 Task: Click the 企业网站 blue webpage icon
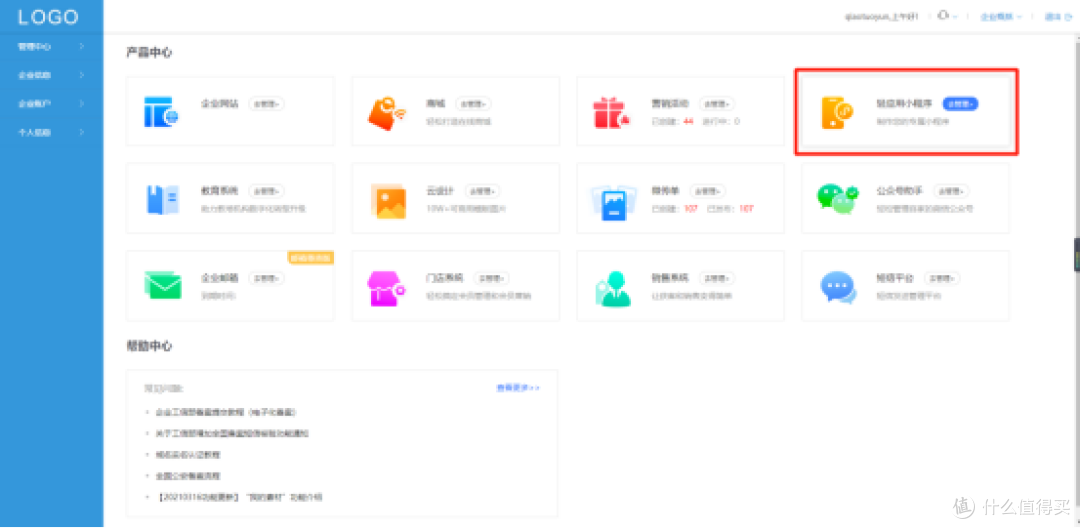(162, 112)
